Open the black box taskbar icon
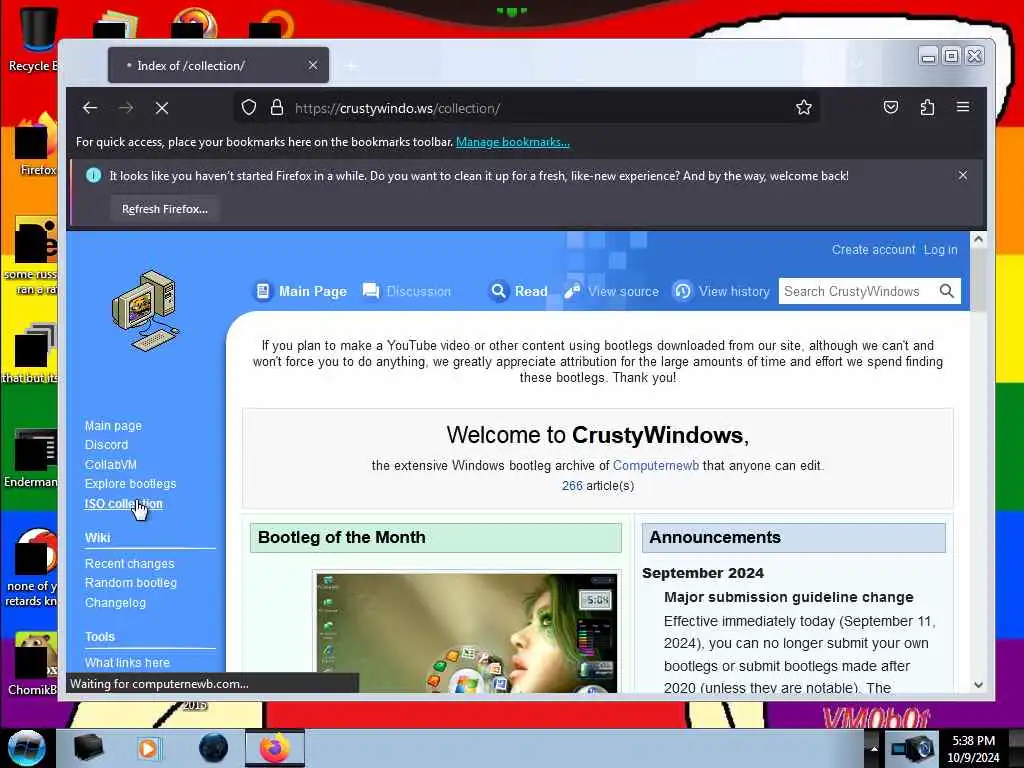 (x=88, y=748)
